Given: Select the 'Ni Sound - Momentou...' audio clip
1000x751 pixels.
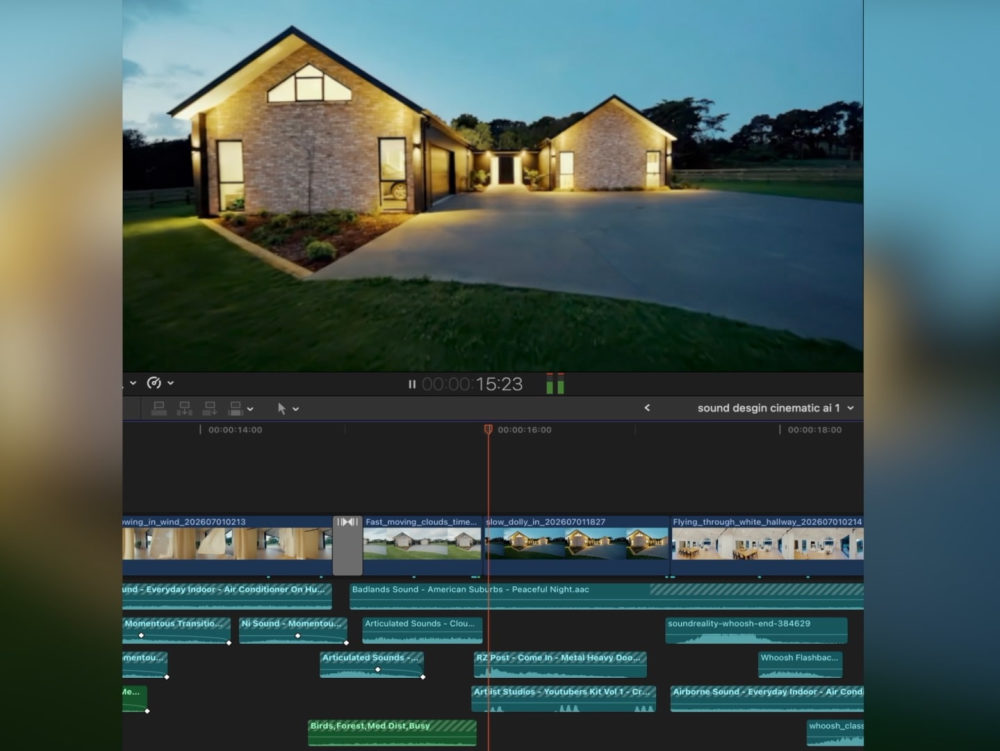Looking at the screenshot, I should pos(293,630).
